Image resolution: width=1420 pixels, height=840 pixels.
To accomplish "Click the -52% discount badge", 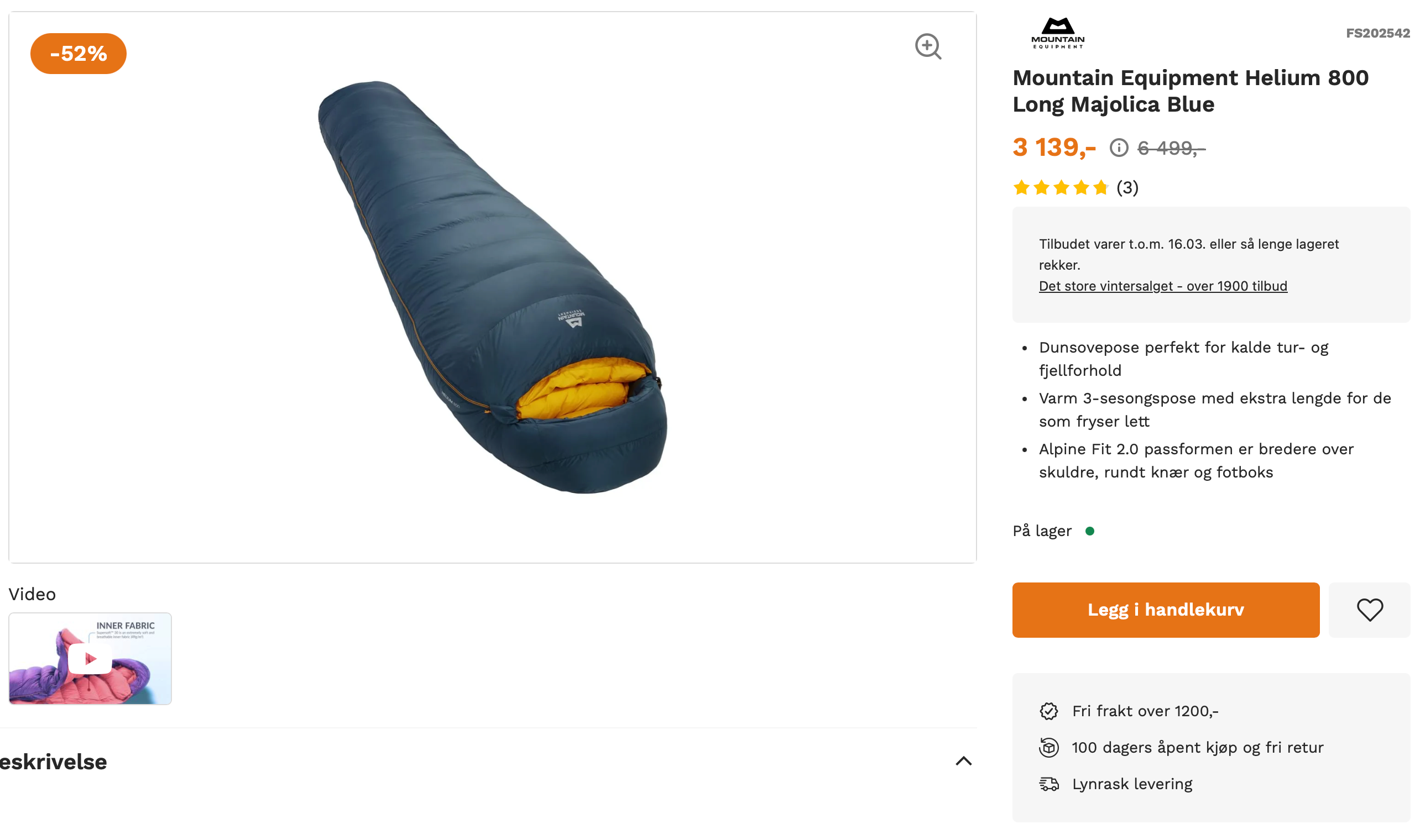I will point(78,54).
